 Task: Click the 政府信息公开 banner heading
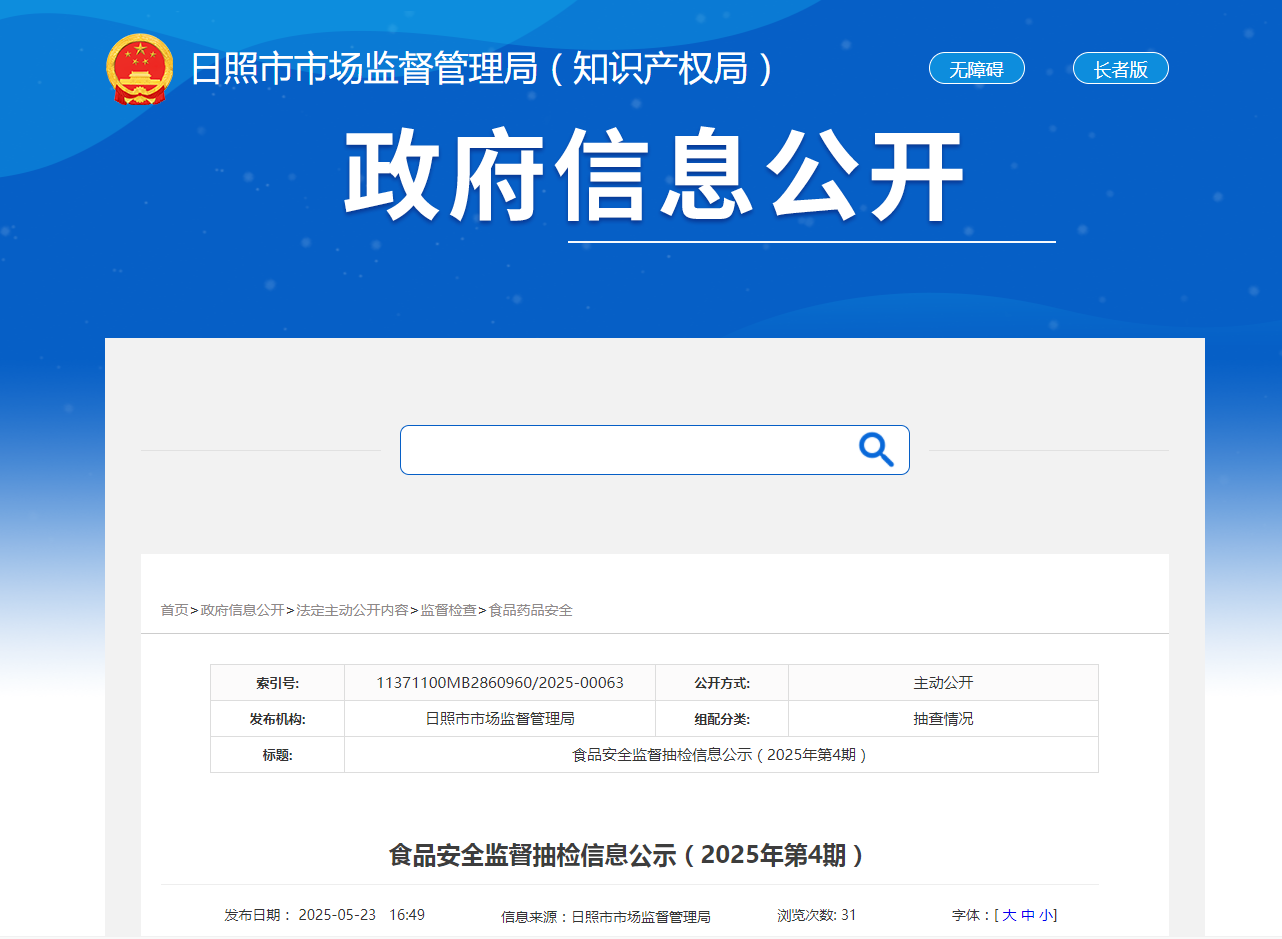tap(654, 176)
